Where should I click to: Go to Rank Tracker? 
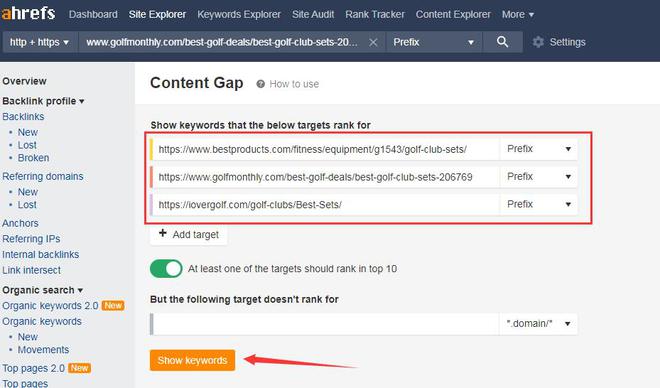[375, 14]
